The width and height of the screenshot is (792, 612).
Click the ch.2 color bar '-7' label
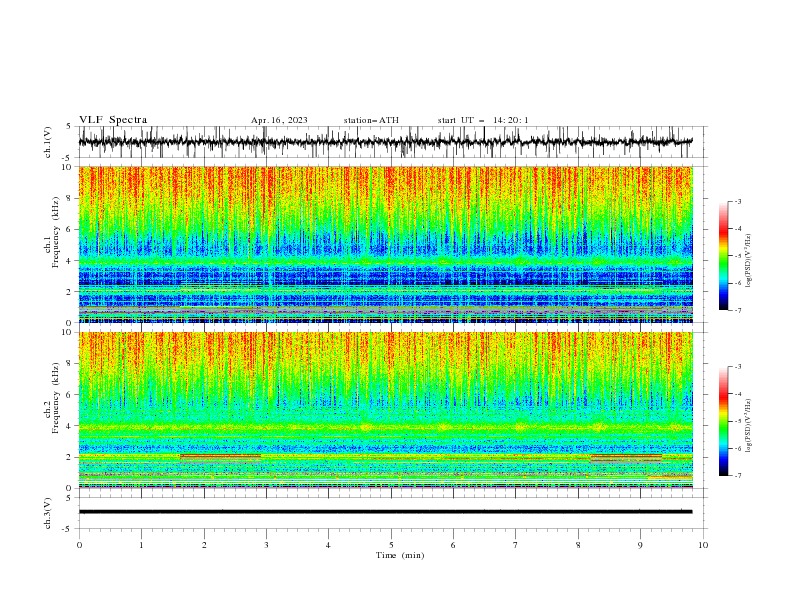pos(738,476)
